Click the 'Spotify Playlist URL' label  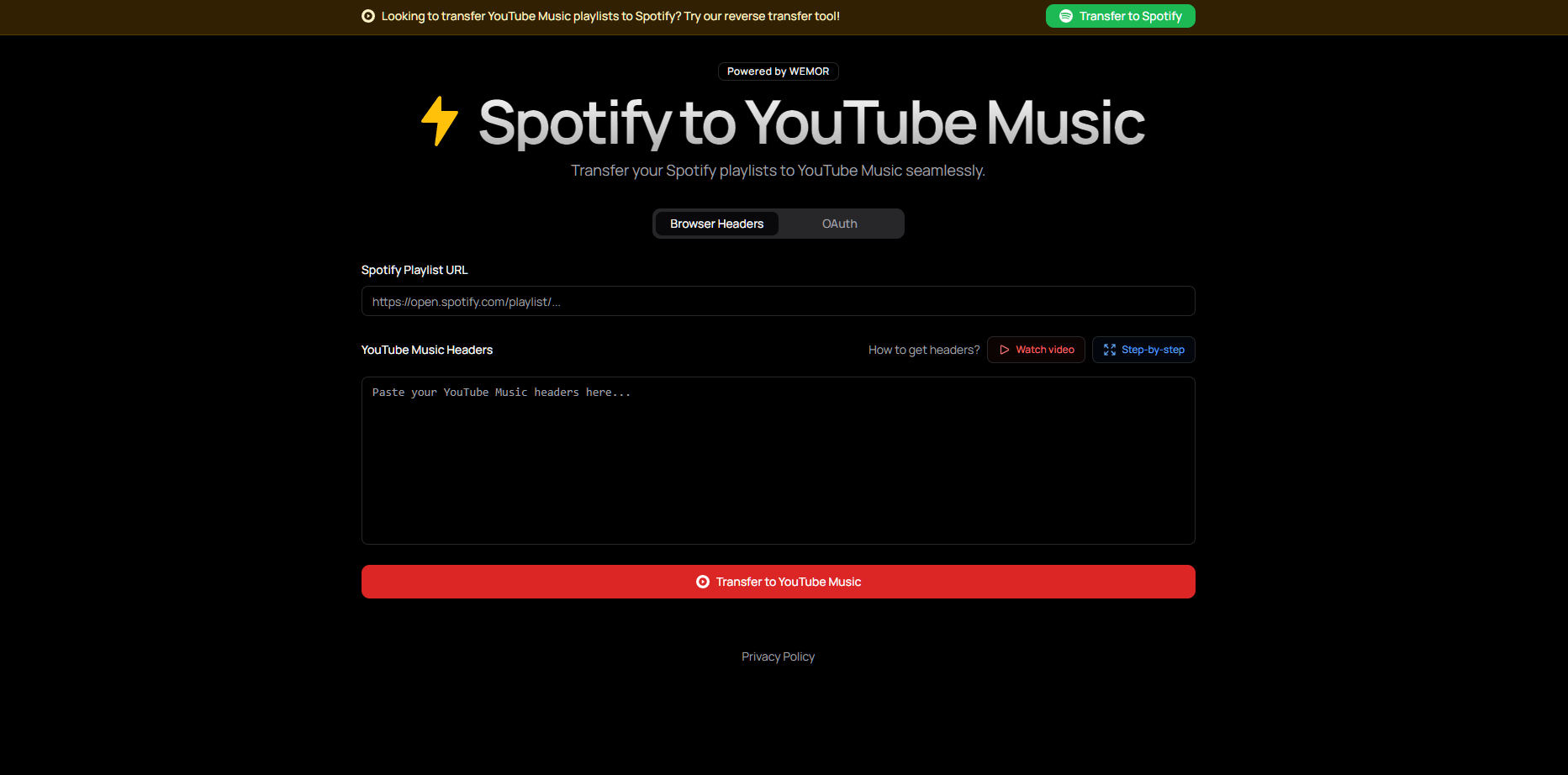coord(414,270)
